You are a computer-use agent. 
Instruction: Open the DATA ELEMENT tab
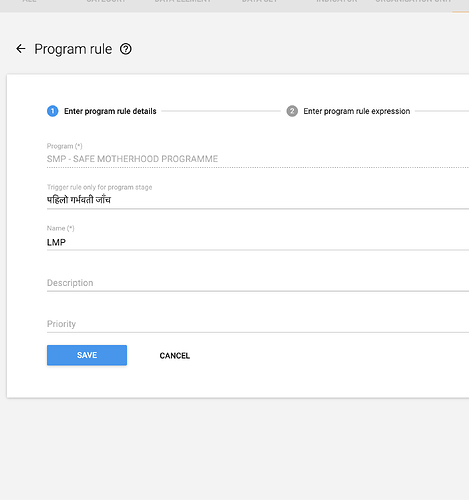click(x=183, y=1)
